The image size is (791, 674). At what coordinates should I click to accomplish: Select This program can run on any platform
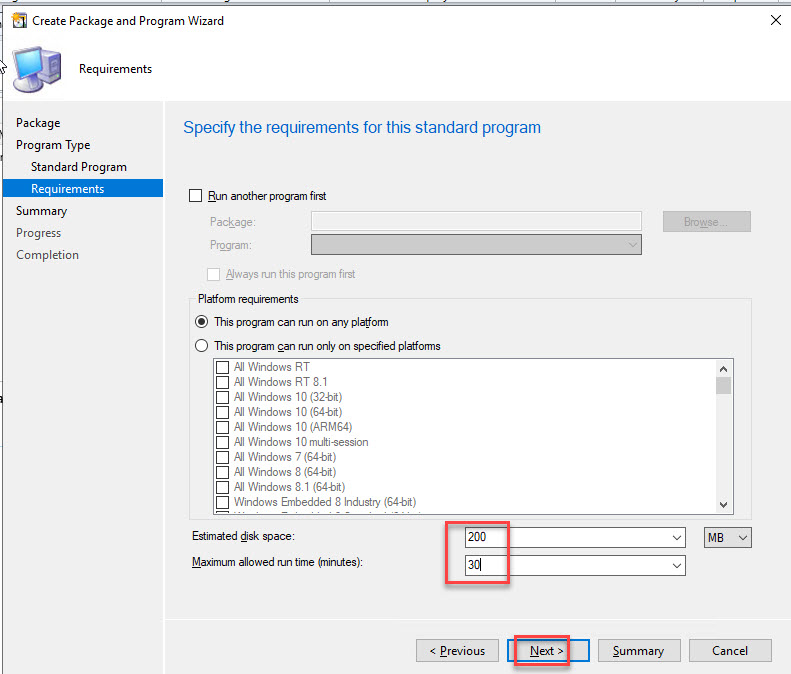coord(202,322)
